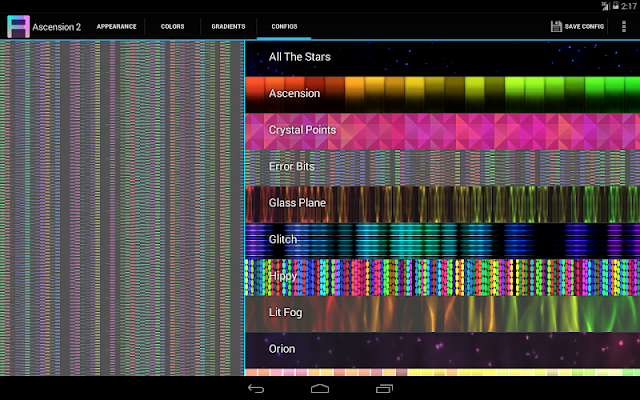
Task: Select the Orion preset
Action: pos(442,350)
